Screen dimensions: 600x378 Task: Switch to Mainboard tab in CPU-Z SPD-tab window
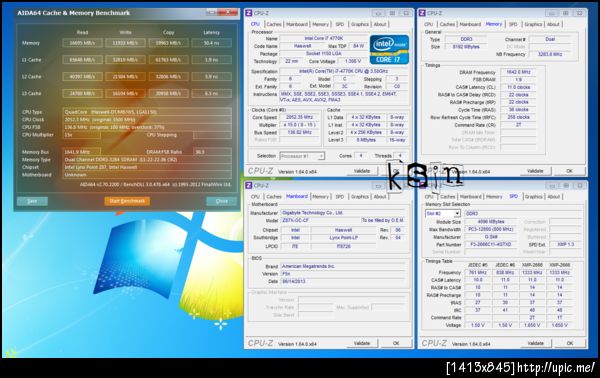[x=470, y=197]
